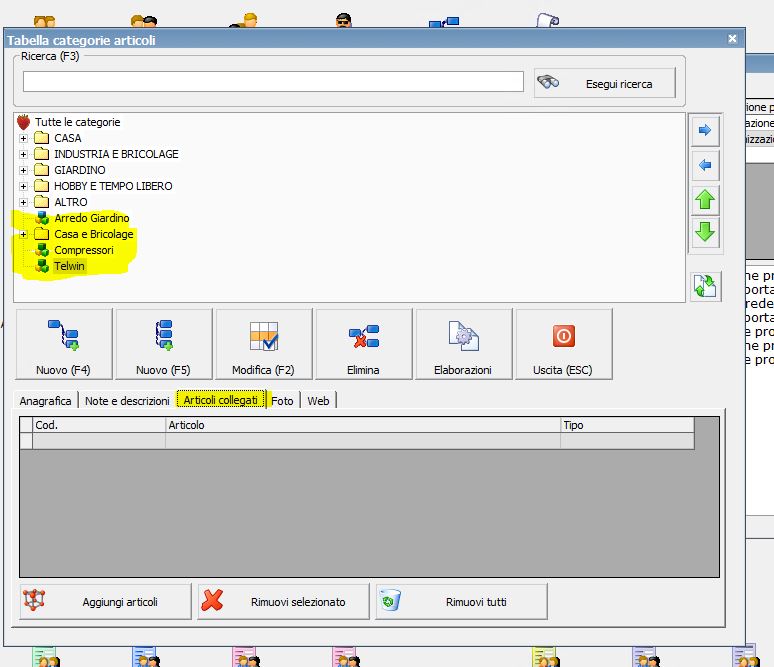Click the gear document icon on Elaborazioni
This screenshot has height=667, width=774.
464,336
